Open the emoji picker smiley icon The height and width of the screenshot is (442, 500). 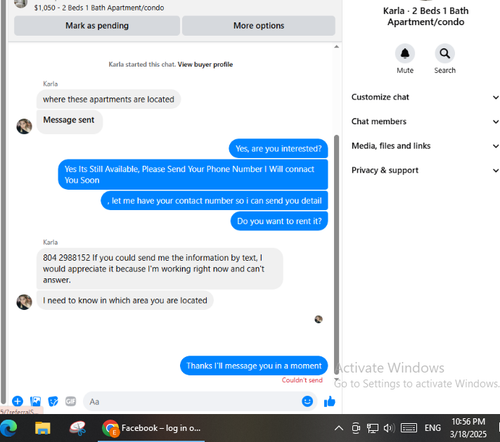[307, 401]
